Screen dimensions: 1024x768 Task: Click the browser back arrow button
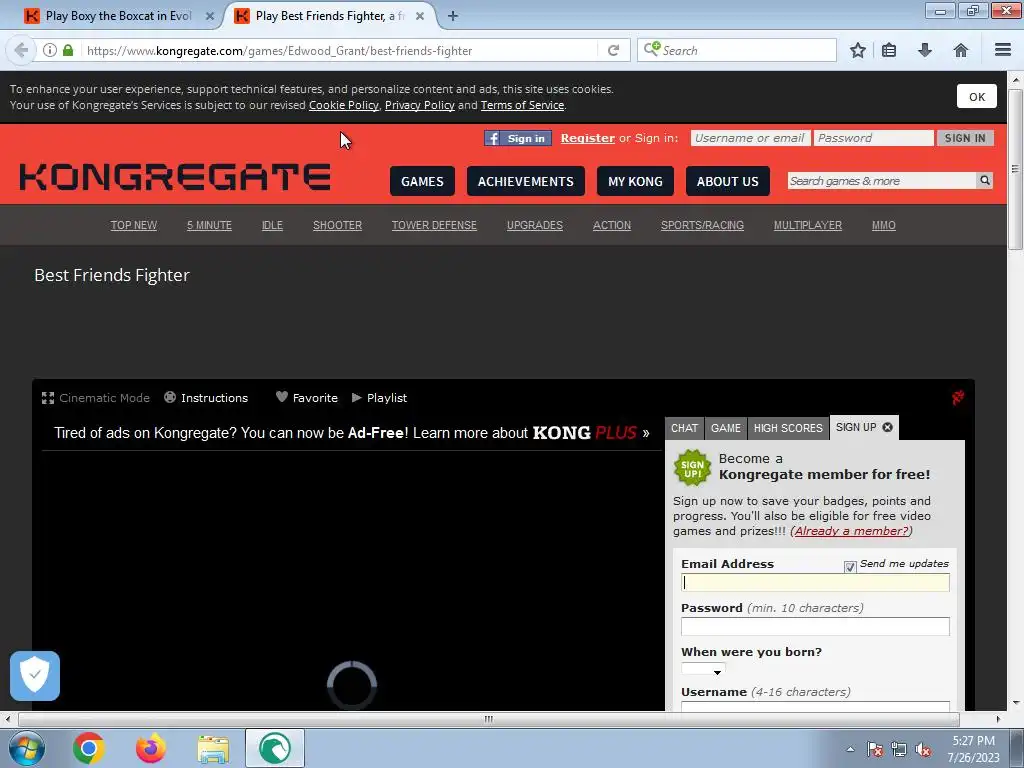point(21,50)
